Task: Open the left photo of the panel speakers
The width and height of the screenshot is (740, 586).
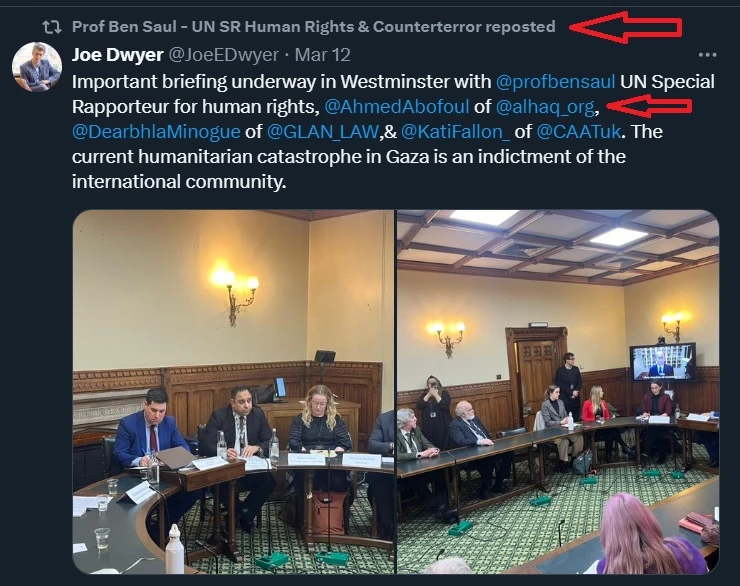Action: tap(233, 392)
